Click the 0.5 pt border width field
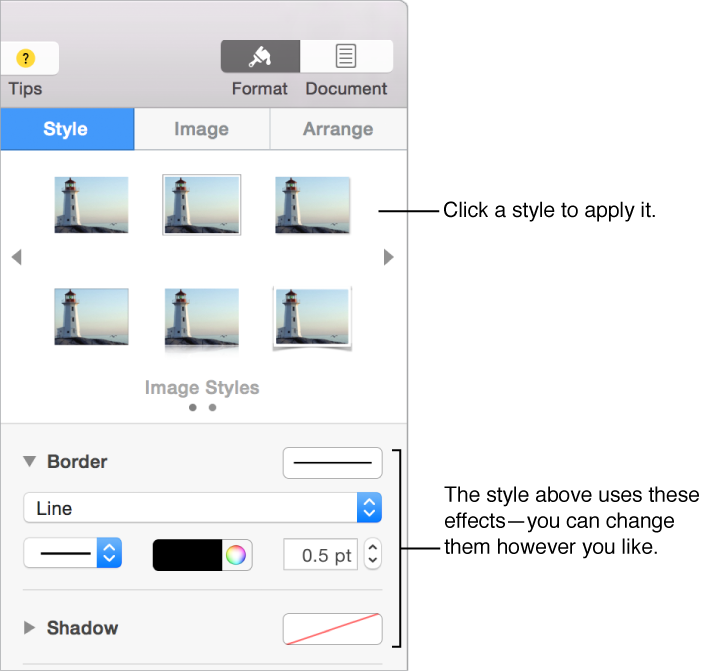 321,554
